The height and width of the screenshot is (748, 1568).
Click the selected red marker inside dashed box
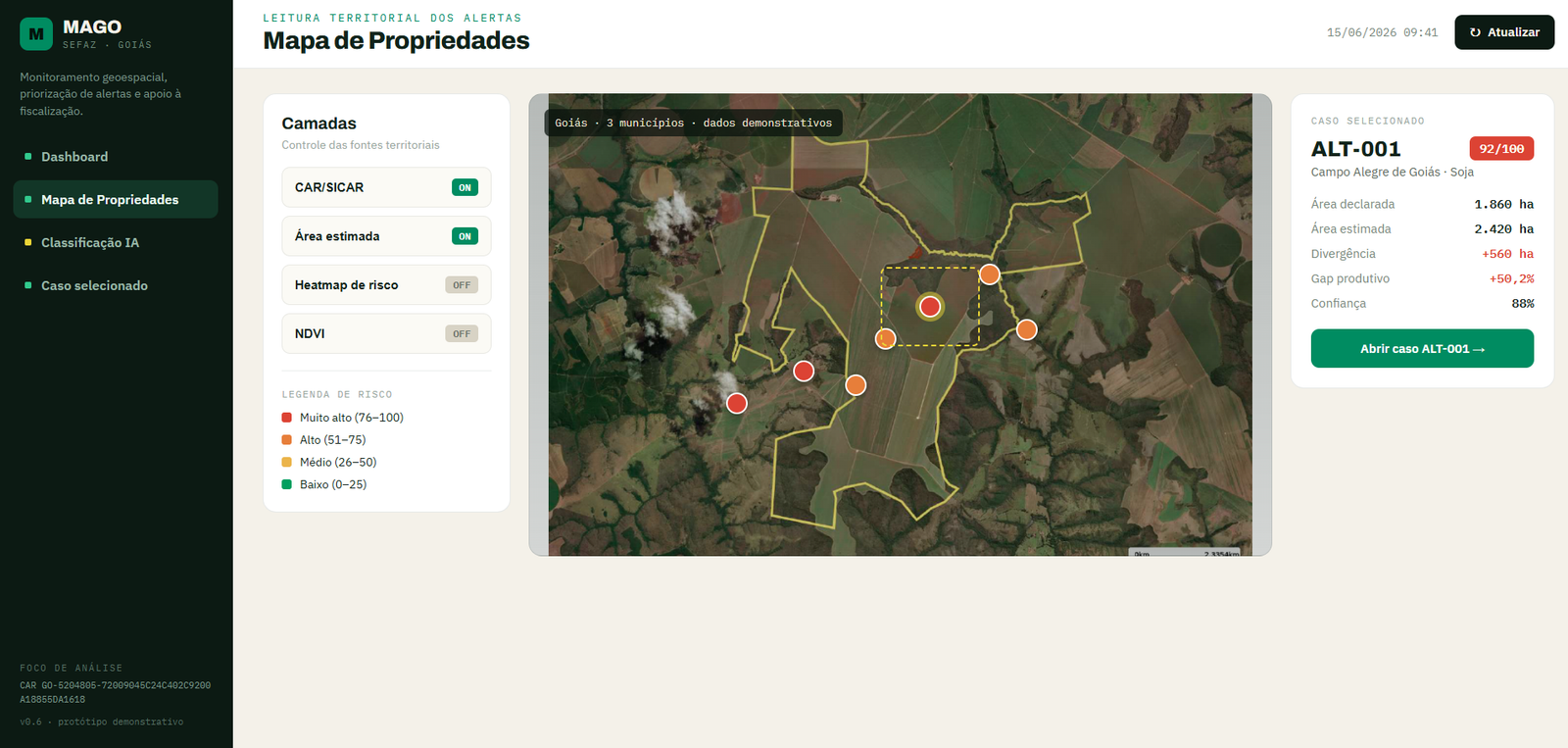[930, 307]
